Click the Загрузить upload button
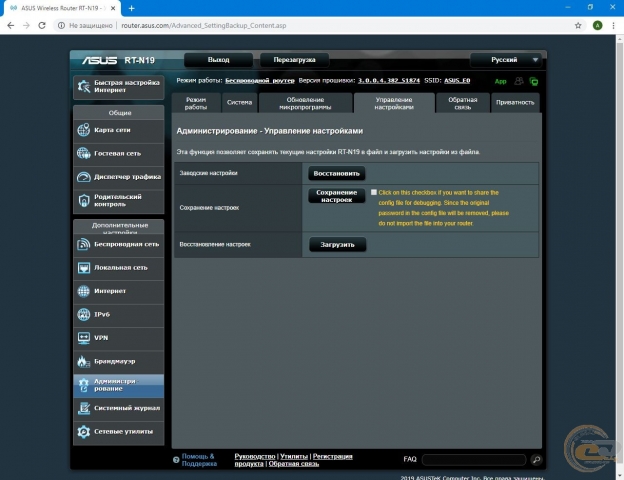624x480 pixels. pyautogui.click(x=337, y=244)
